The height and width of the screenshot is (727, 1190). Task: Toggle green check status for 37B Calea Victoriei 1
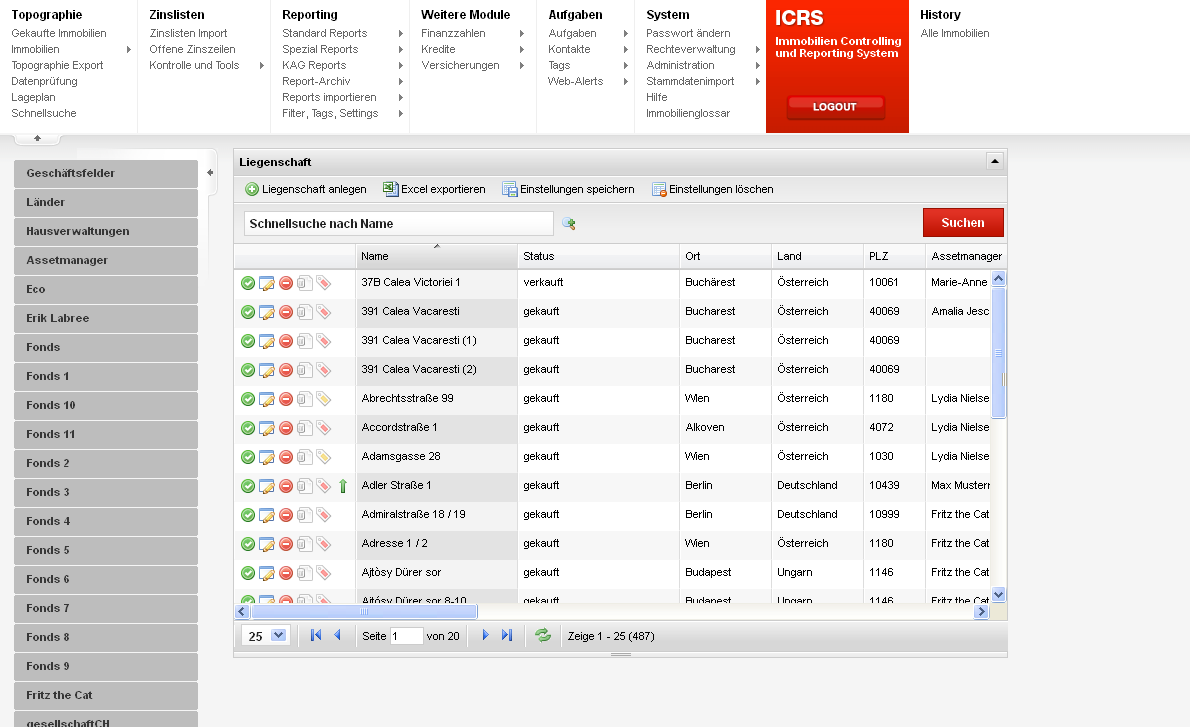[247, 283]
